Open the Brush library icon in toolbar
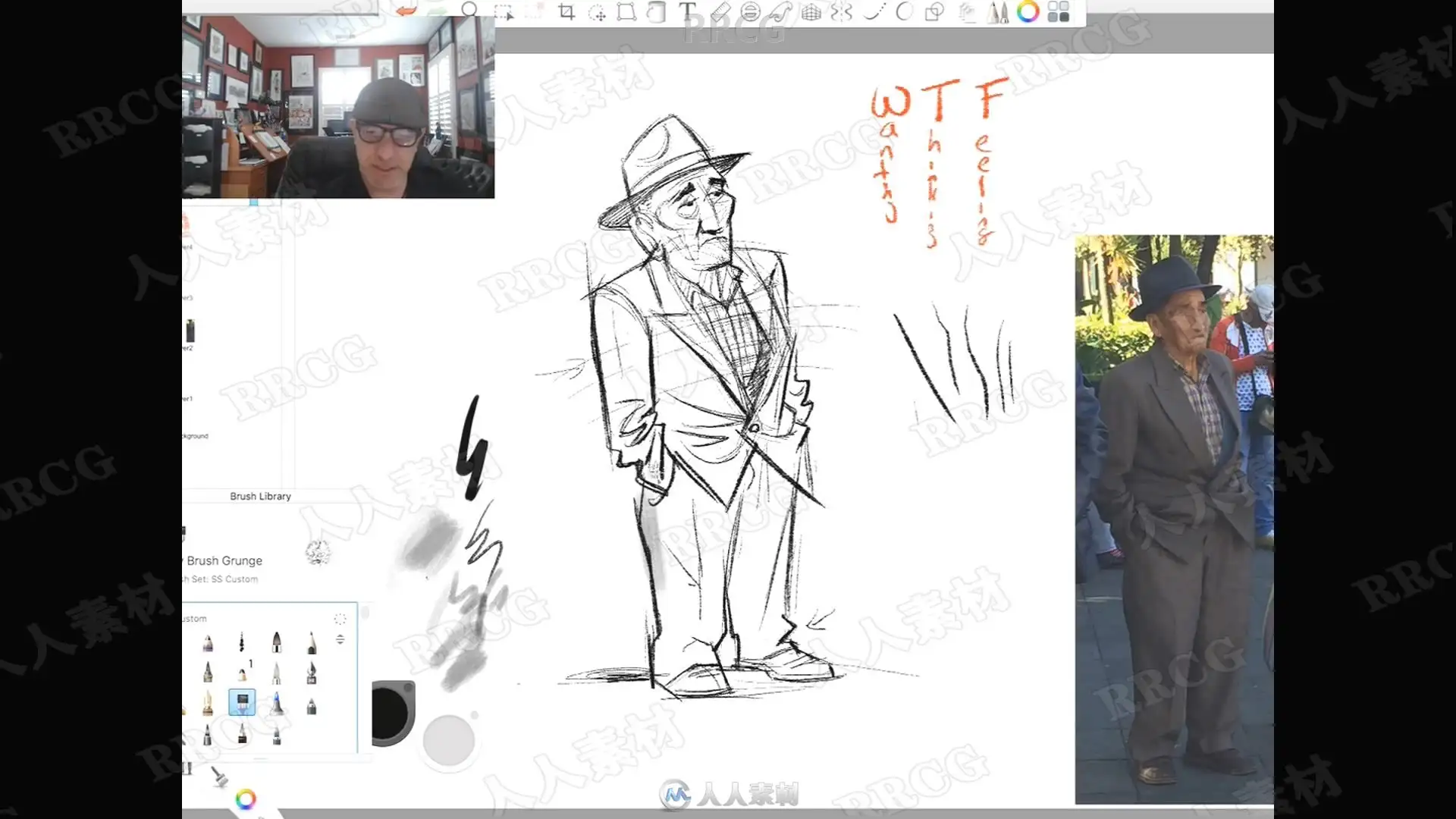 (997, 12)
